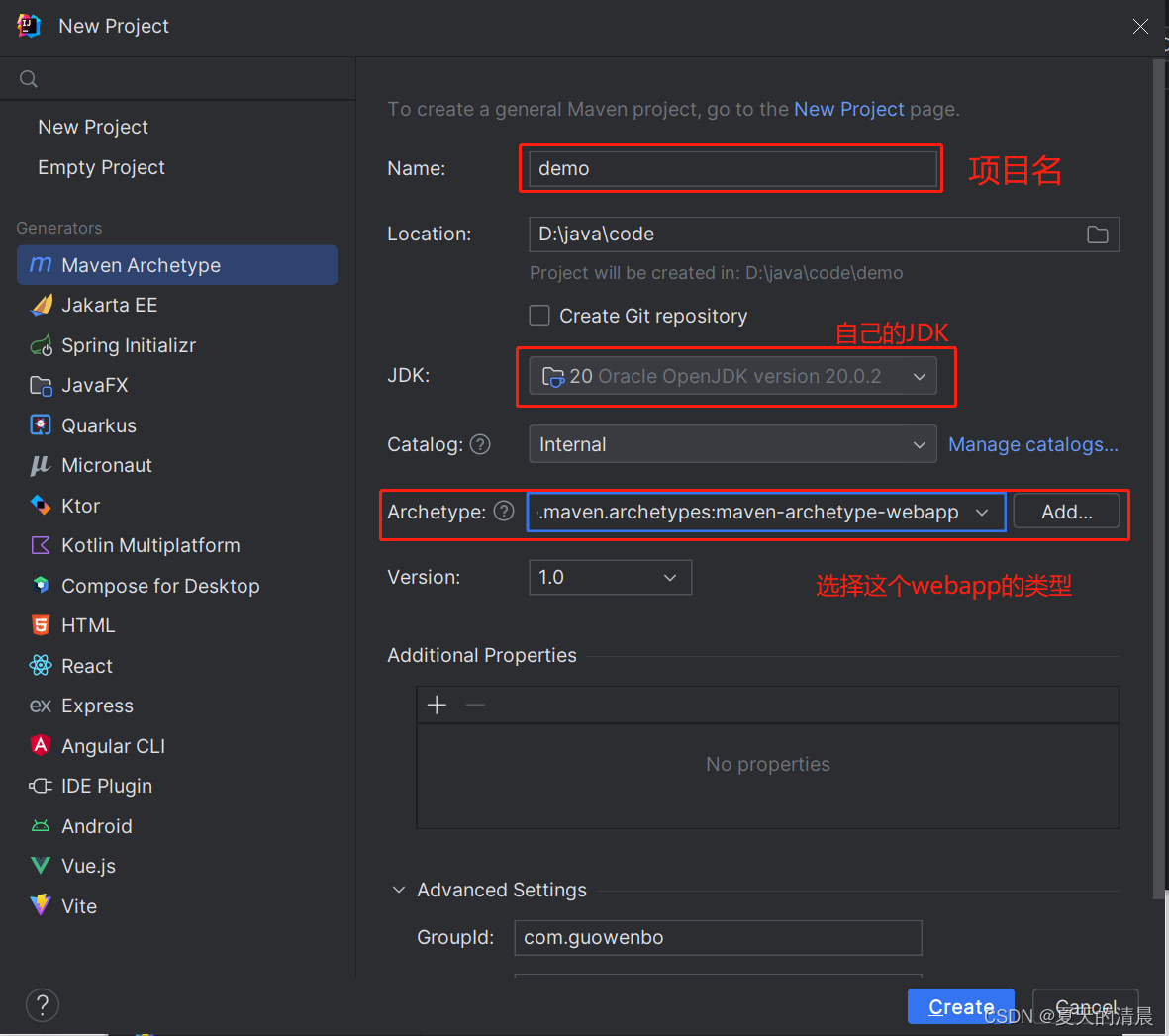Click the Name field containing demo

(x=732, y=168)
